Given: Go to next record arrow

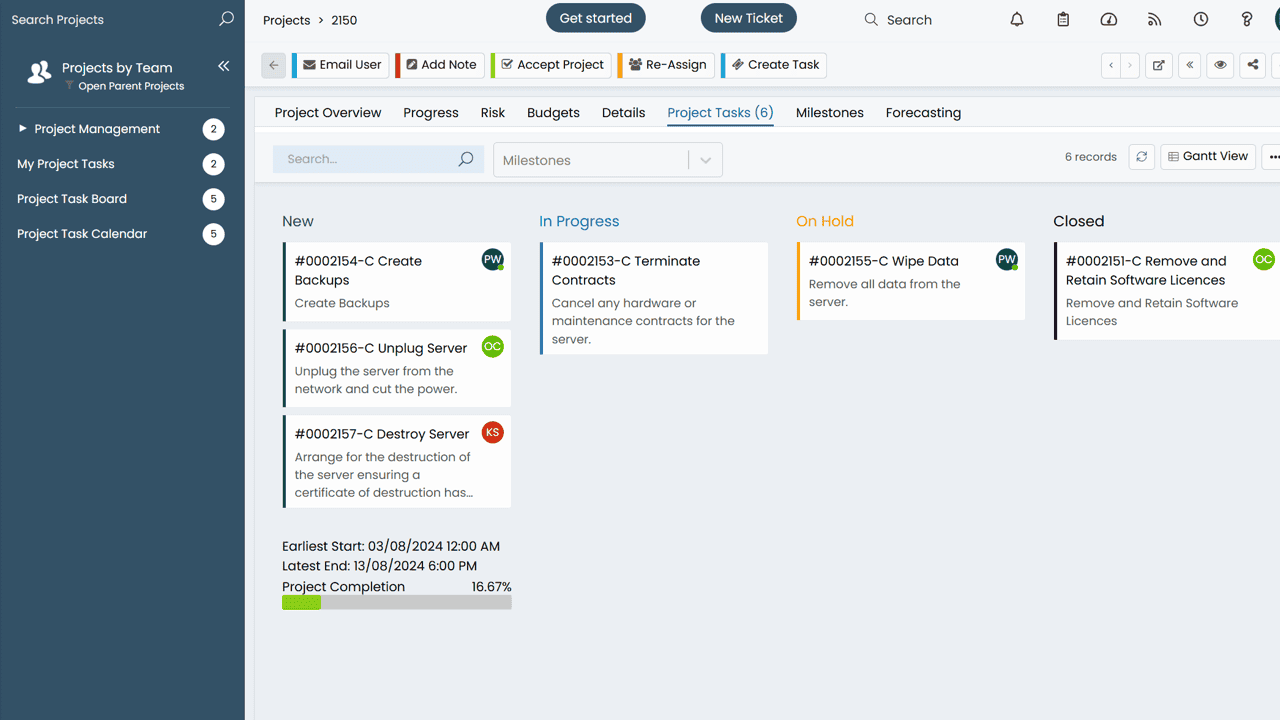Looking at the screenshot, I should pos(1130,65).
